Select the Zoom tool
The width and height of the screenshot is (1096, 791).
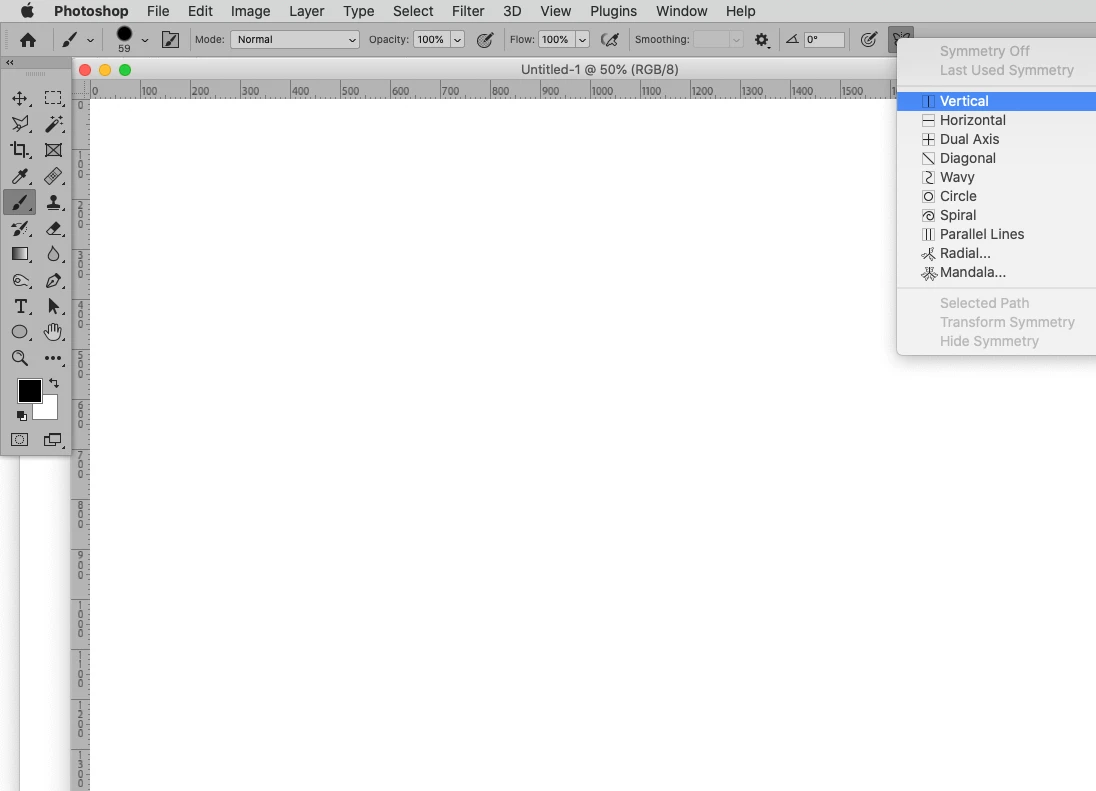[20, 358]
